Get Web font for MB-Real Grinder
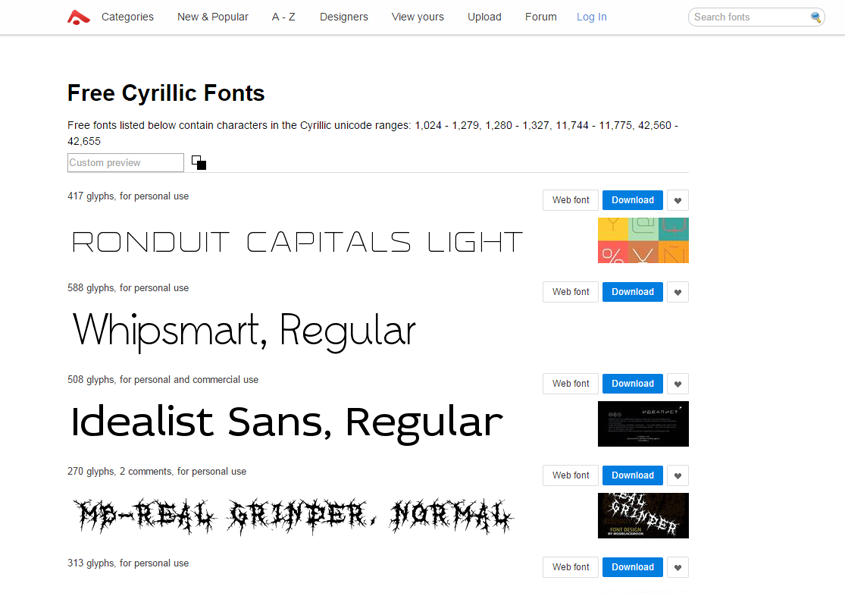The image size is (845, 593). click(x=570, y=476)
